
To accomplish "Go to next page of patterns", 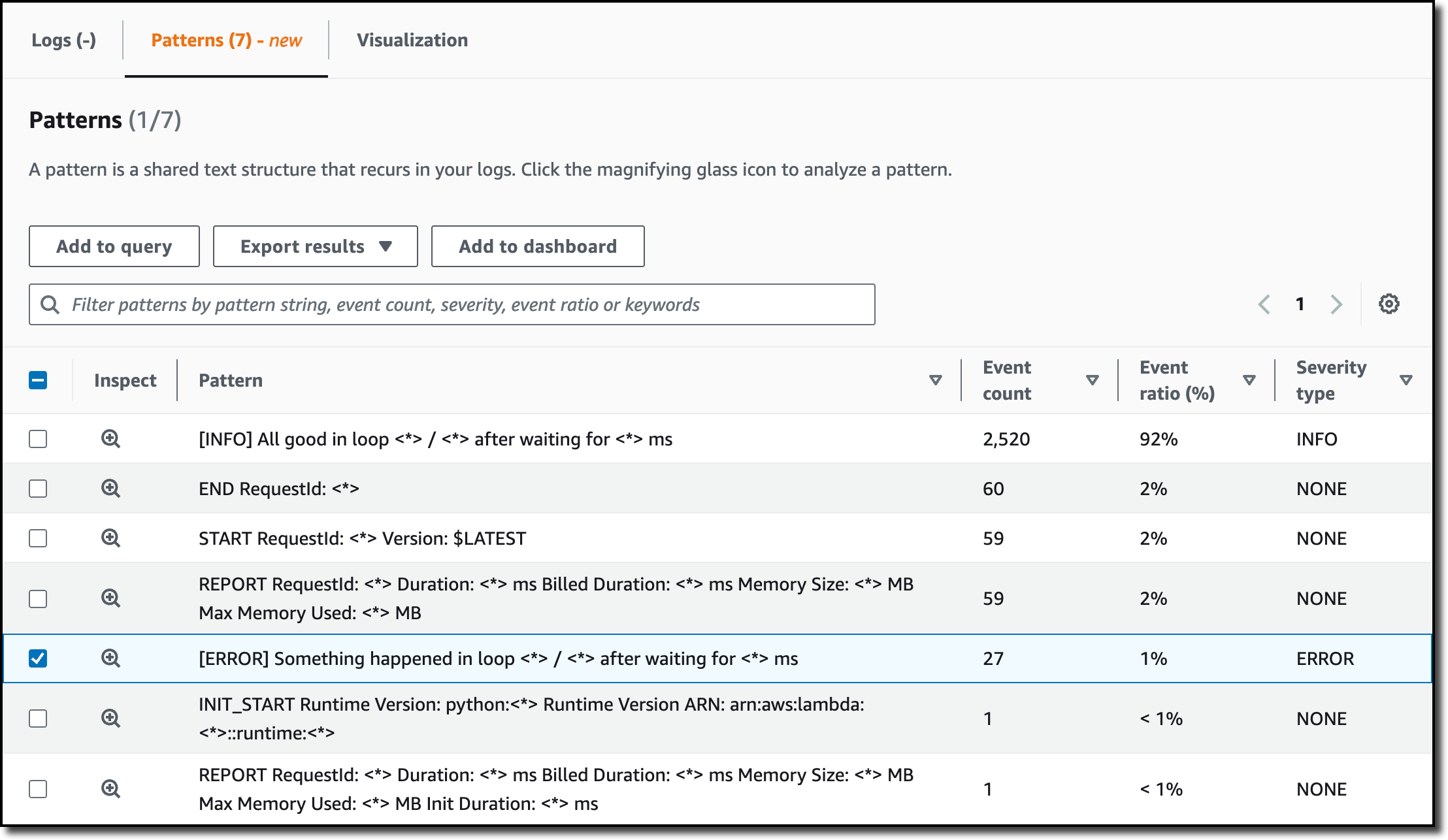I will click(x=1336, y=304).
